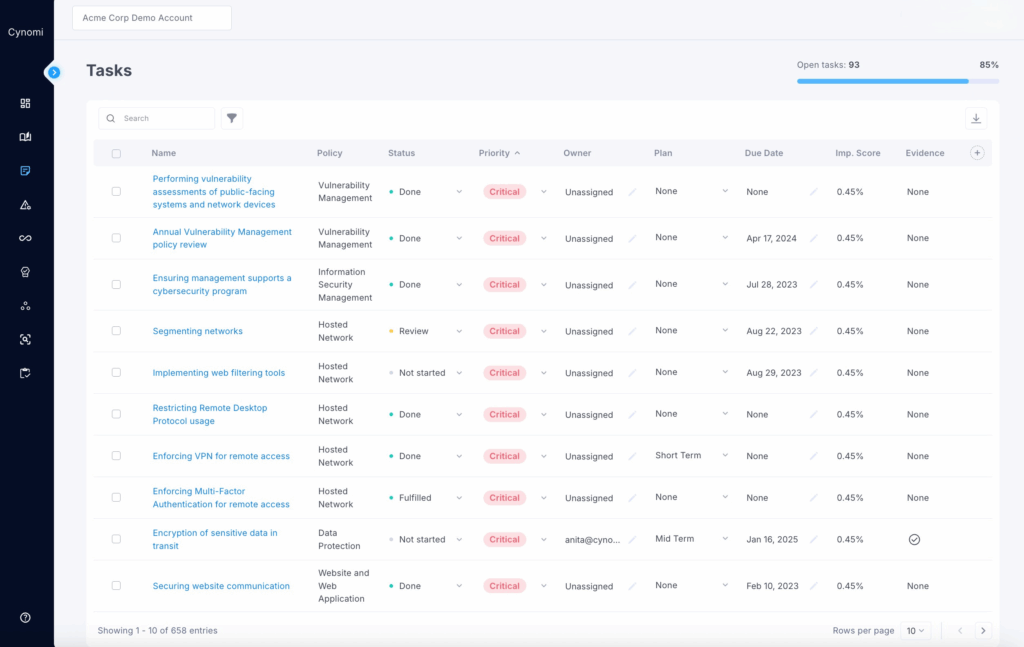Screen dimensions: 1024x647
Task: Click the add column plus icon
Action: click(977, 153)
